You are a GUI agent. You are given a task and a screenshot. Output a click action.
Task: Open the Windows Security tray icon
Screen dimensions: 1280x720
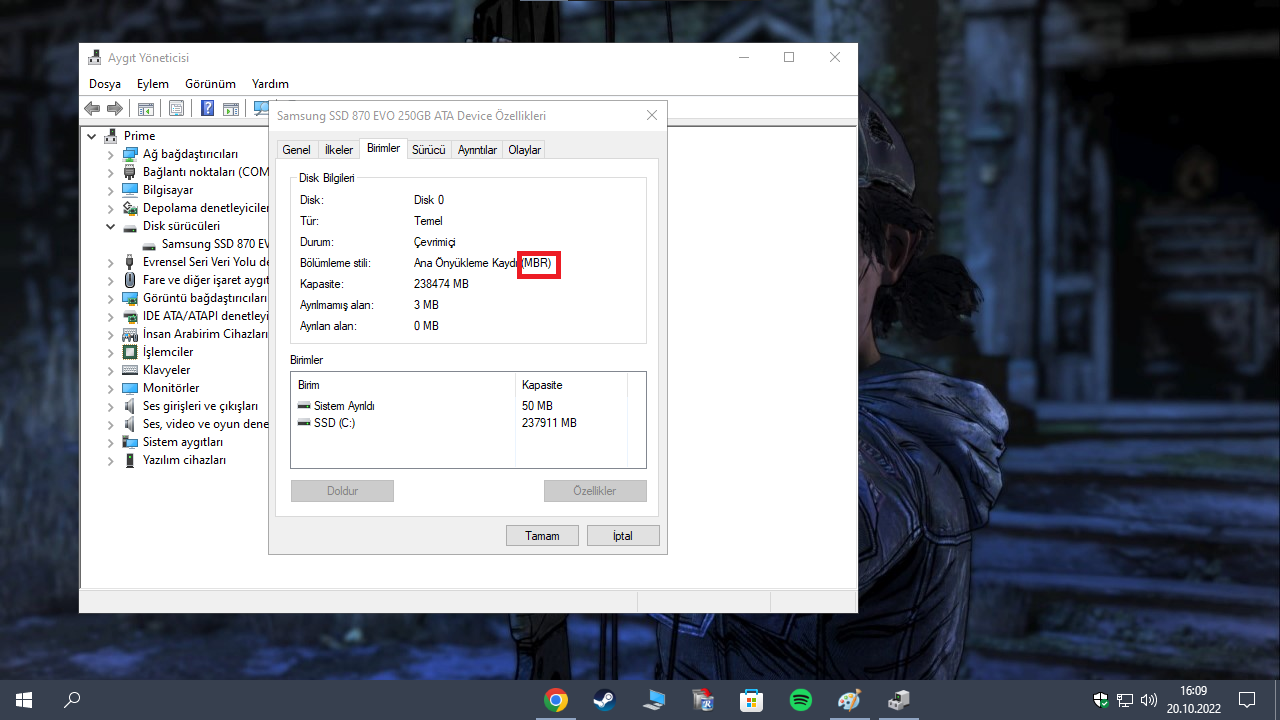click(x=1101, y=700)
